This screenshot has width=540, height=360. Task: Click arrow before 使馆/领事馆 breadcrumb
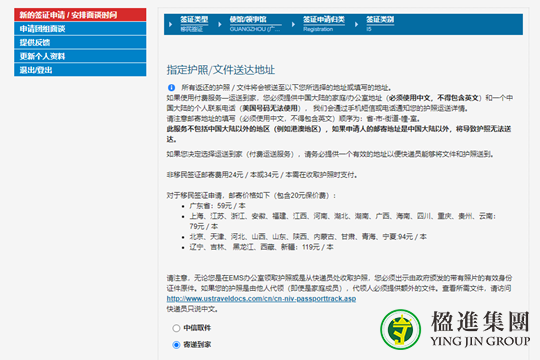click(220, 24)
